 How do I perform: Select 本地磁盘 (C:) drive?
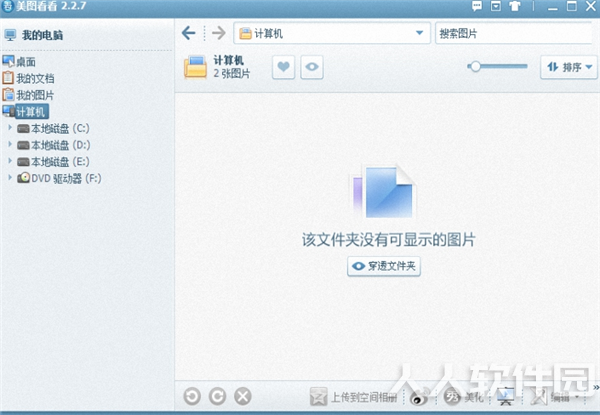pyautogui.click(x=54, y=129)
